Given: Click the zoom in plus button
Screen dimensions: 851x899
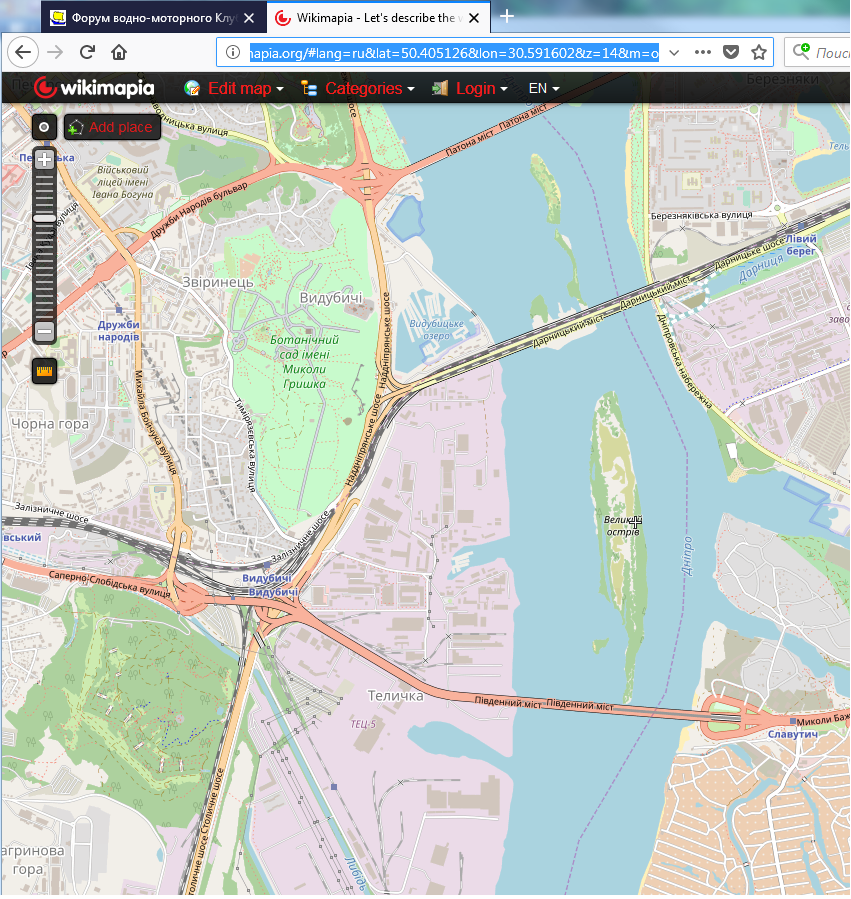Looking at the screenshot, I should (x=44, y=160).
